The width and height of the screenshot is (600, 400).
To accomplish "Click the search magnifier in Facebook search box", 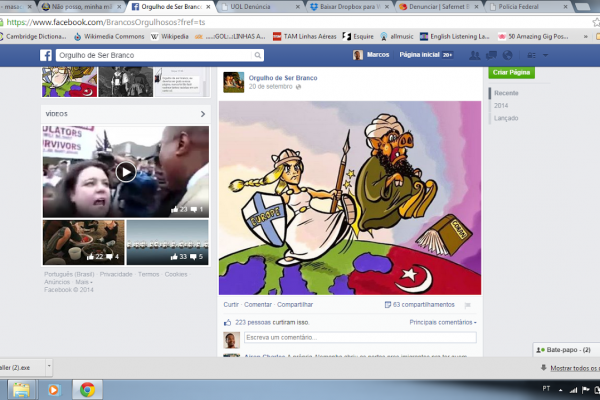I will click(x=258, y=55).
